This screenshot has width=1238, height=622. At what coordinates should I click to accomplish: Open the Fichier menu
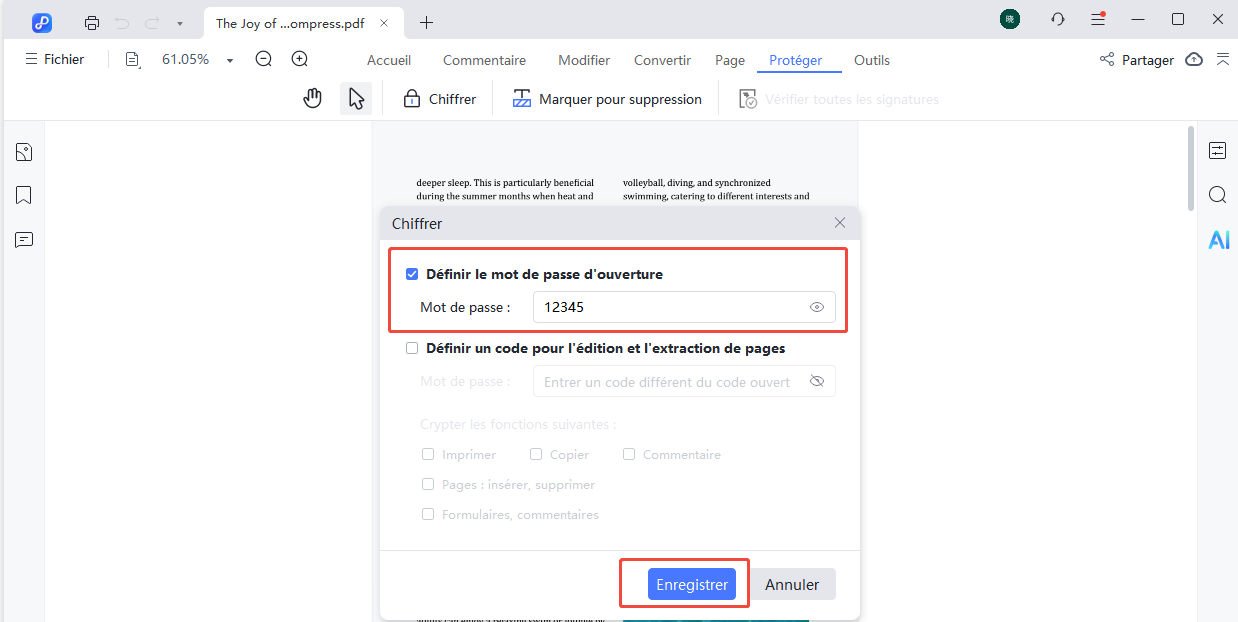coord(55,59)
